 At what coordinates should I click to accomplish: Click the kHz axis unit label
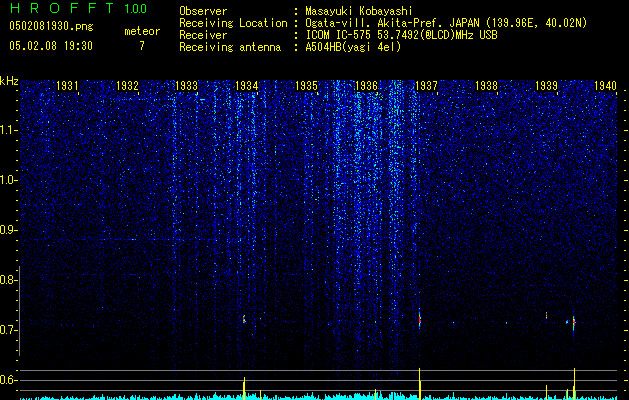pyautogui.click(x=9, y=81)
